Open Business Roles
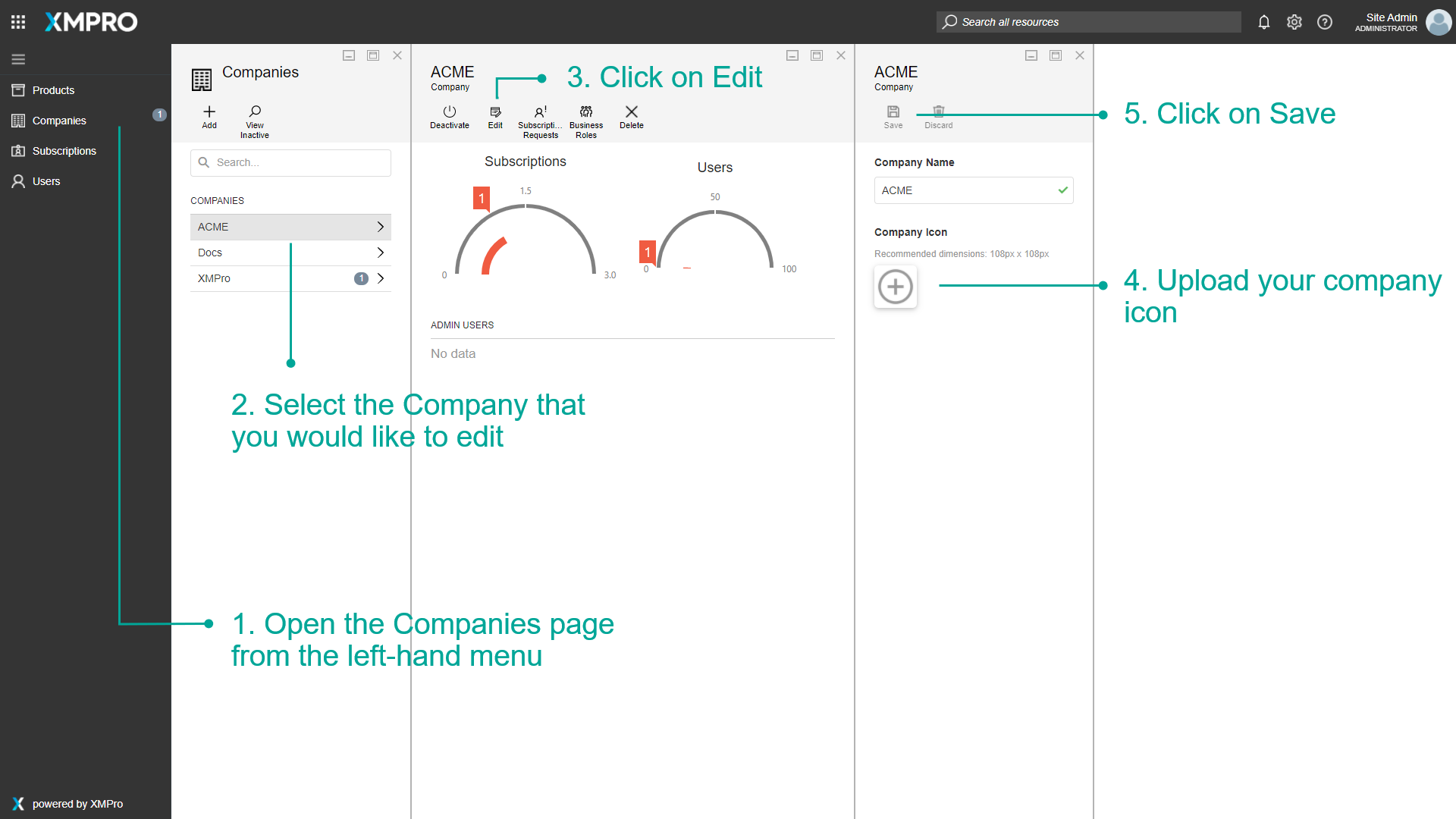The height and width of the screenshot is (819, 1456). coord(585,112)
